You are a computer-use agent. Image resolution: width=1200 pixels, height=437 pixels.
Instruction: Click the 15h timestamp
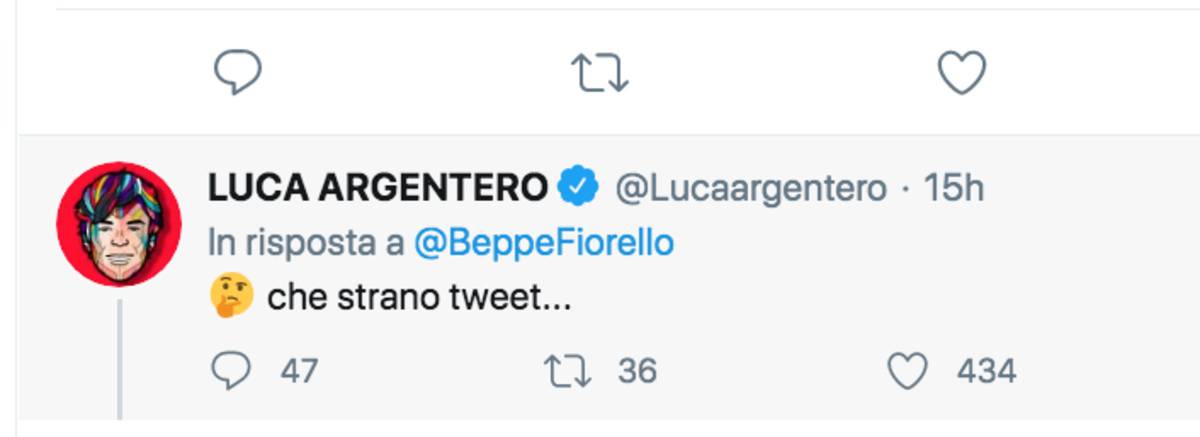954,187
